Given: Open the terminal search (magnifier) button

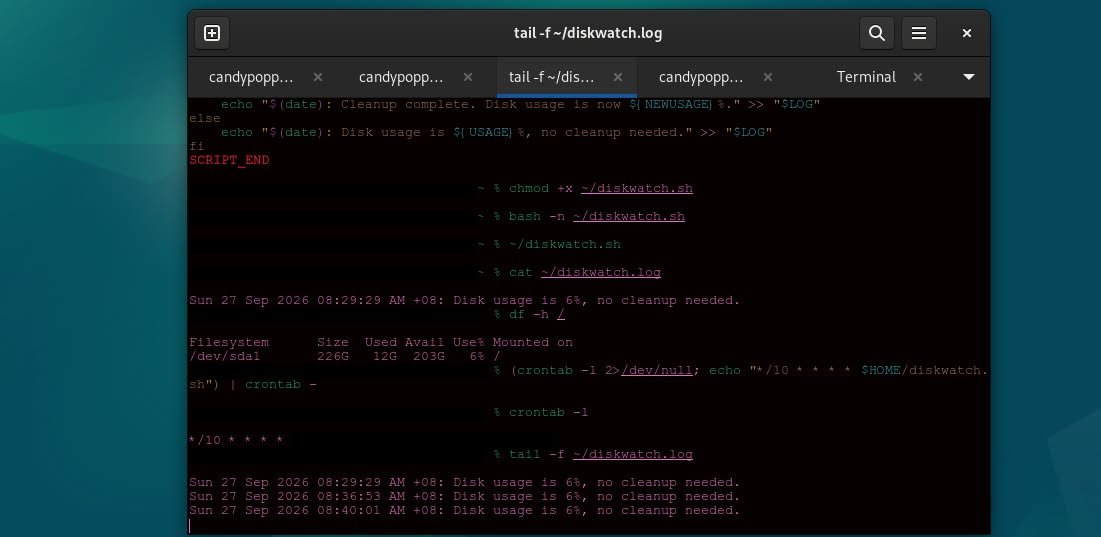Looking at the screenshot, I should (876, 33).
